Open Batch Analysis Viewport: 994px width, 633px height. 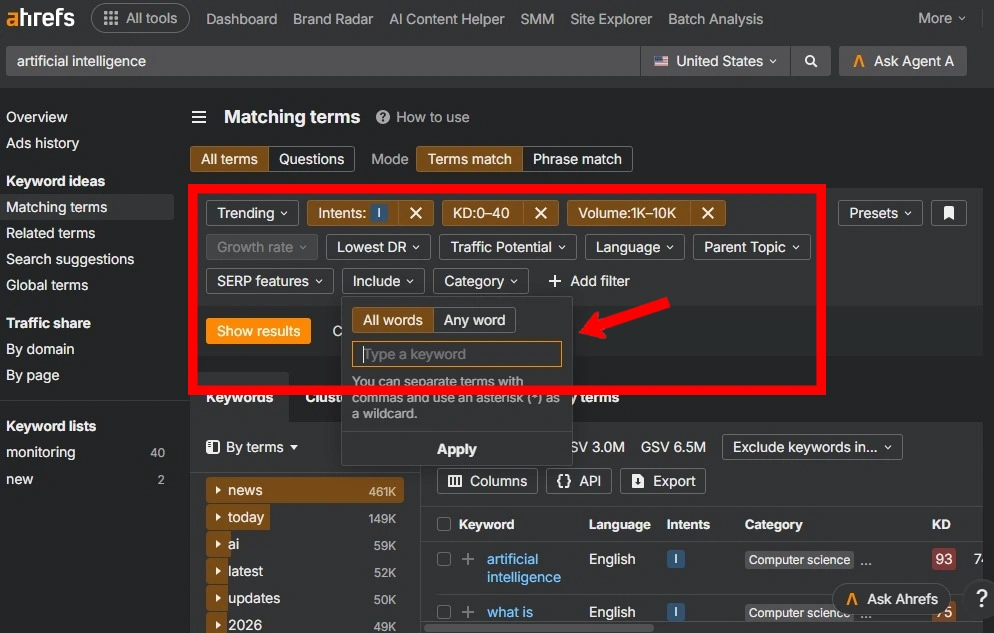(x=715, y=19)
